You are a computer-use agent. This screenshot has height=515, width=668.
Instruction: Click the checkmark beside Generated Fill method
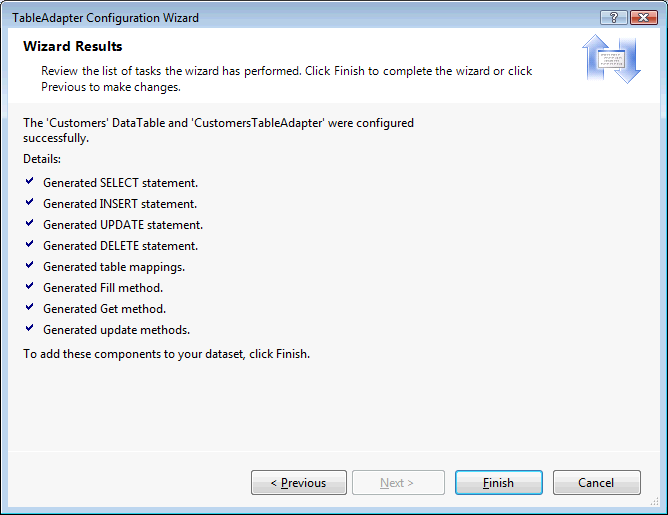(x=30, y=287)
